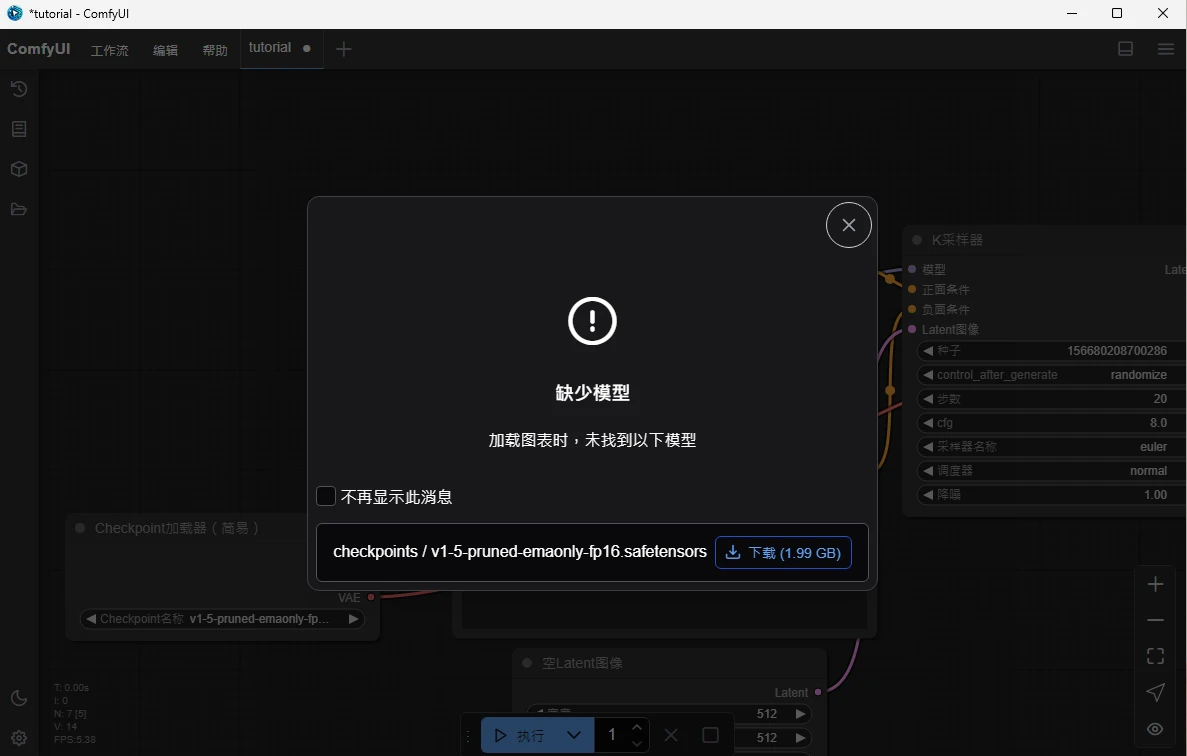Toggle dark theme moon icon
The image size is (1187, 756).
19,698
